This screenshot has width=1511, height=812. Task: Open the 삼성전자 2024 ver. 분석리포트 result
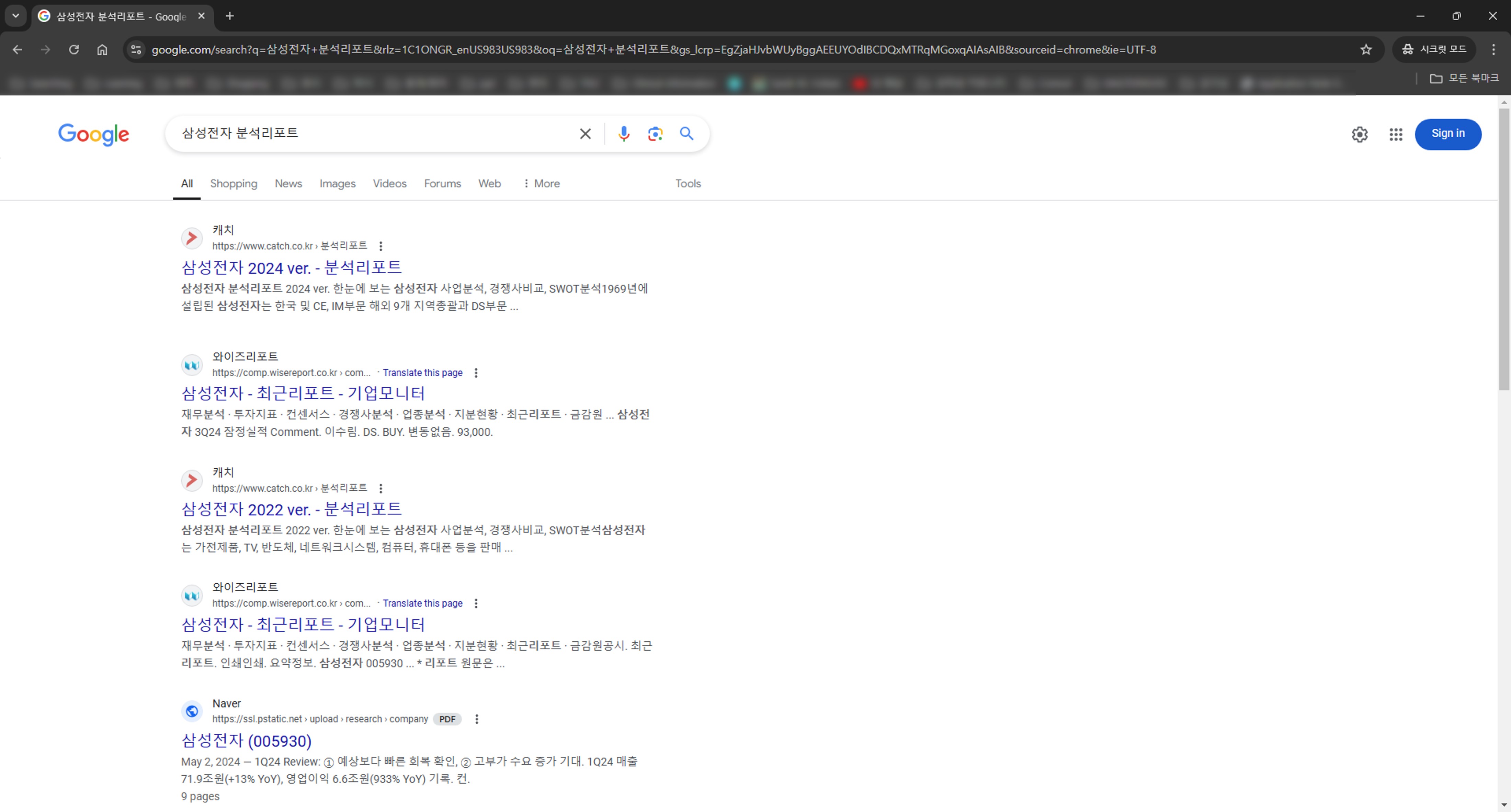(291, 267)
